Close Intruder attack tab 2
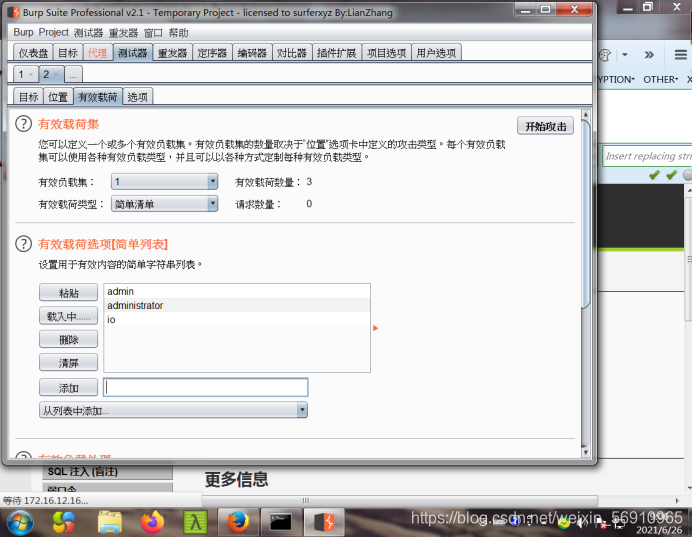The image size is (693, 537). pyautogui.click(x=56, y=75)
